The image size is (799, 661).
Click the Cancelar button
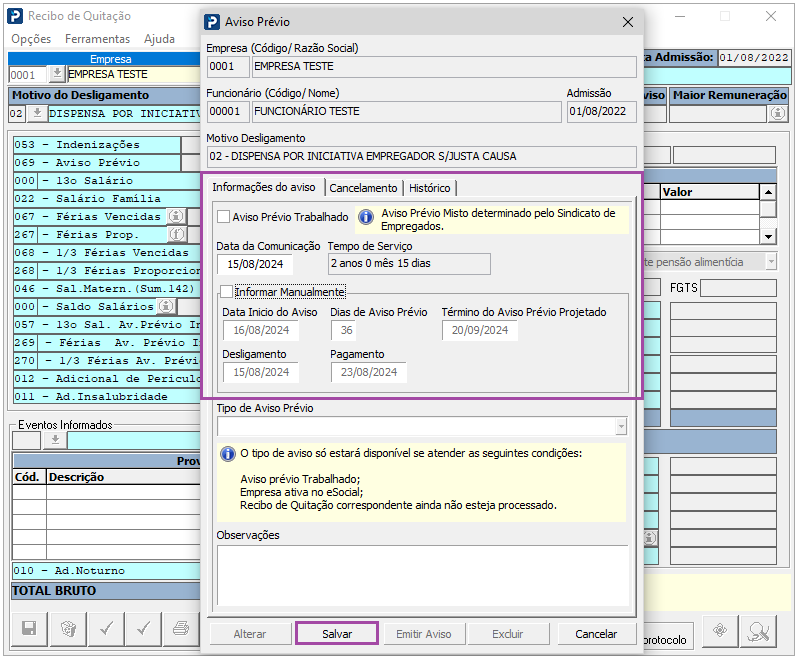596,634
